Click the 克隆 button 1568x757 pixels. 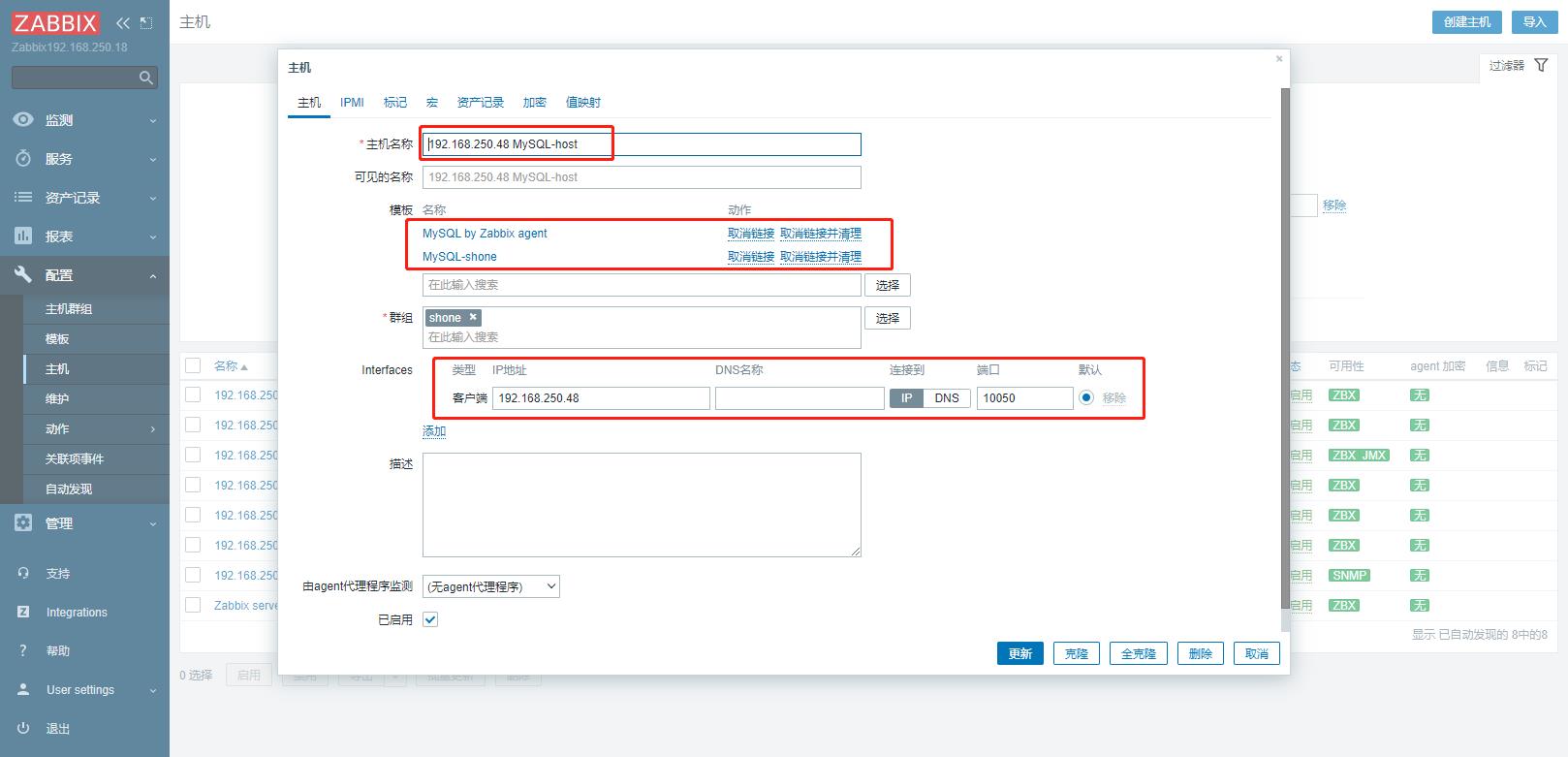[1077, 653]
